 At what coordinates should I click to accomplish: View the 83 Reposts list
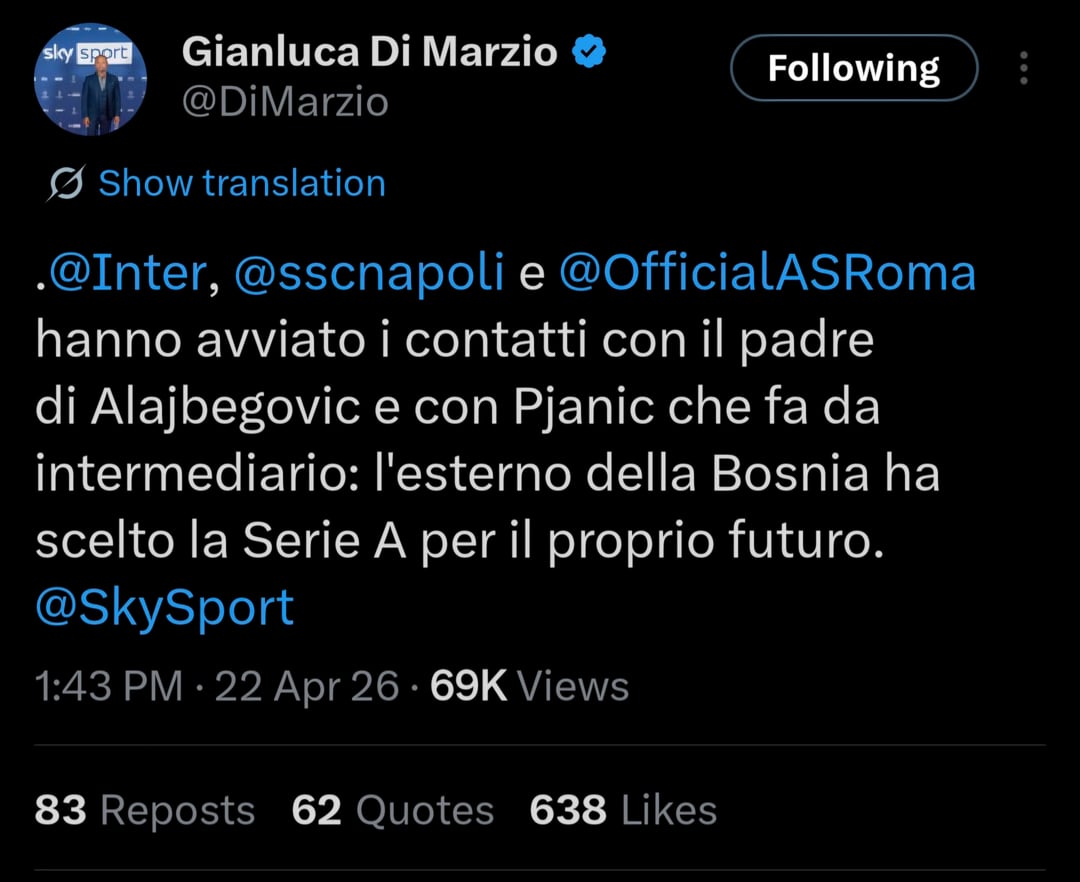click(145, 810)
